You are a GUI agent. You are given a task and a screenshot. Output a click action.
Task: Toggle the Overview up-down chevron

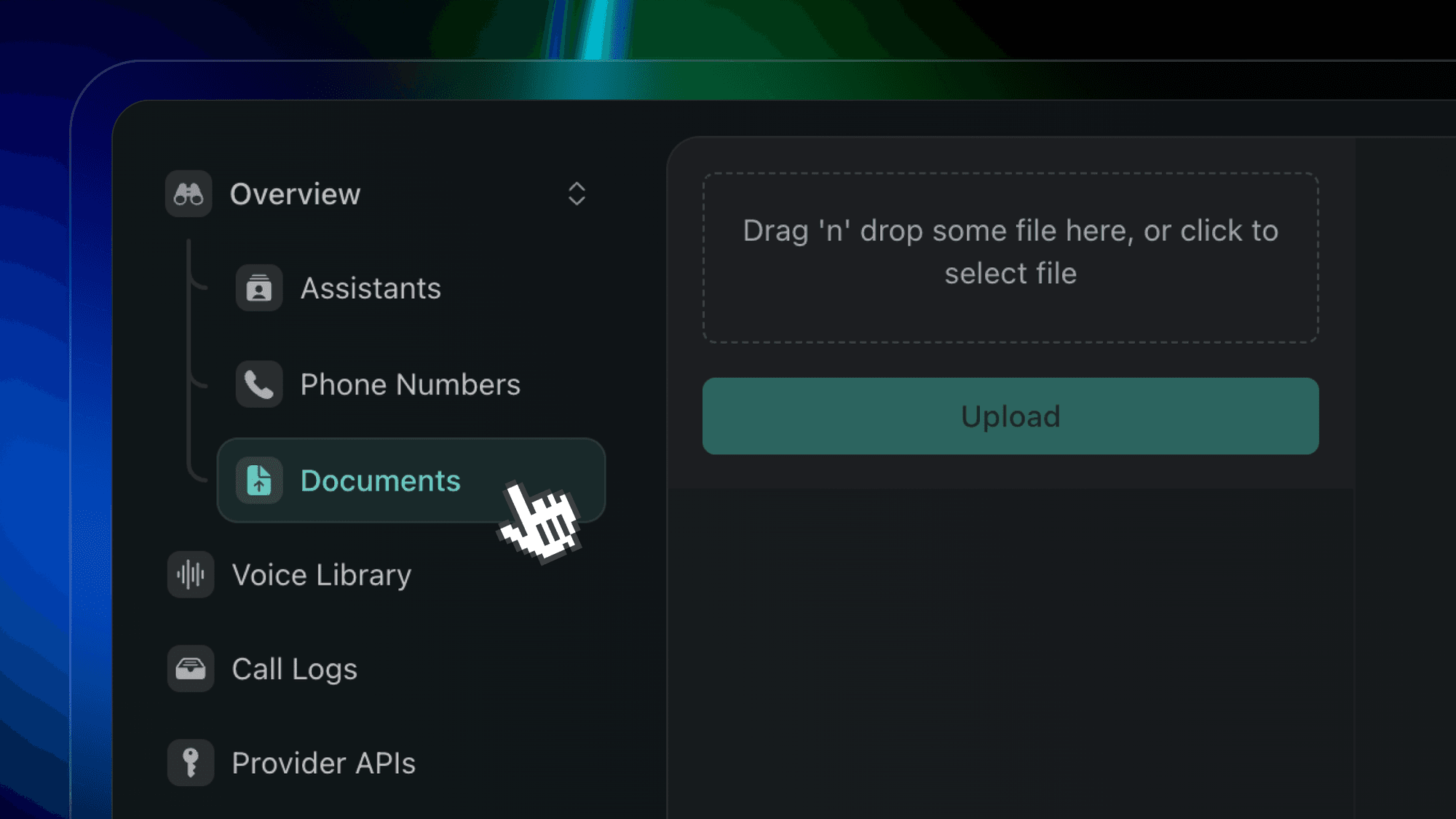(x=577, y=194)
